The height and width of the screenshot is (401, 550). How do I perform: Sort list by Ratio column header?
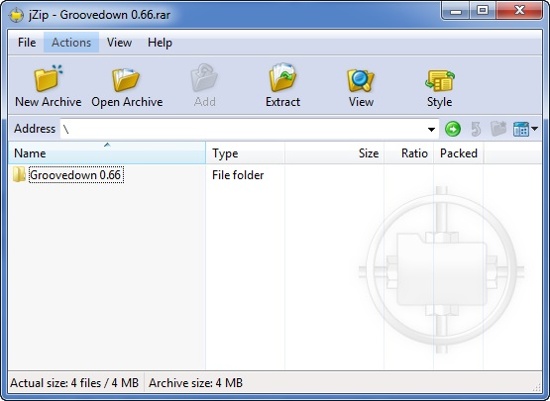tap(409, 153)
